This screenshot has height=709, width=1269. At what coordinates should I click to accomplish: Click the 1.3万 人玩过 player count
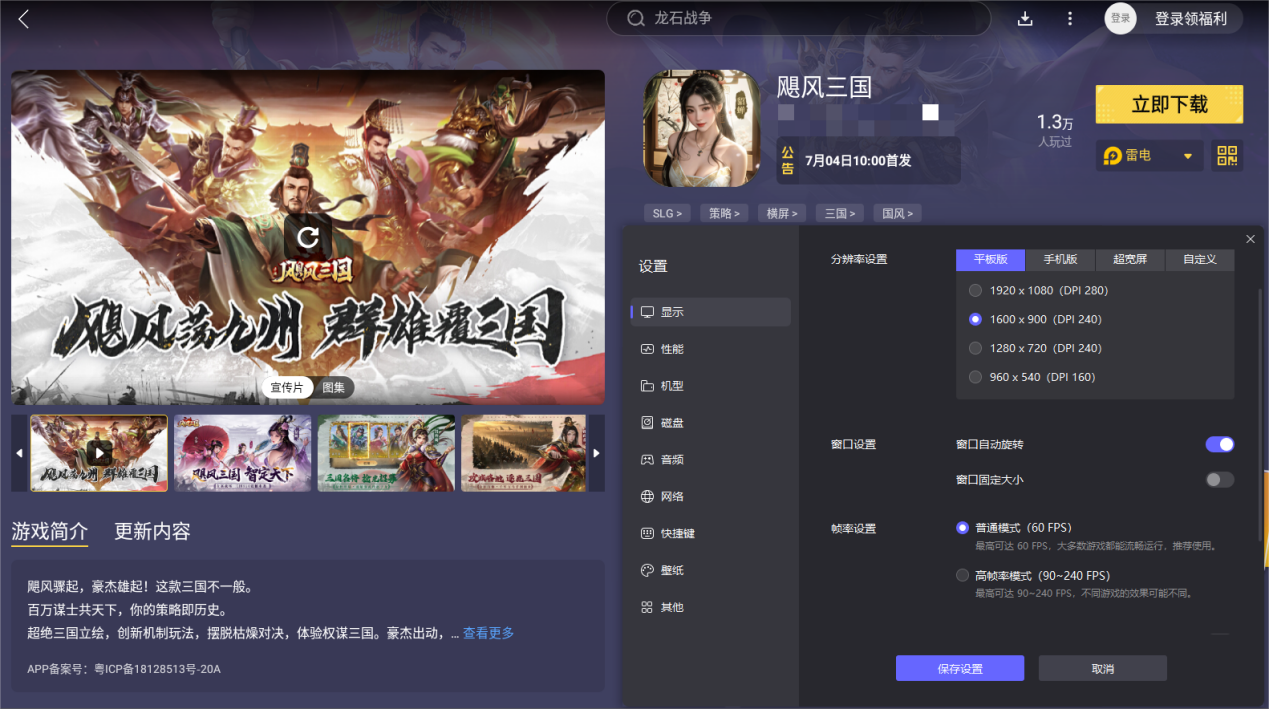[x=1054, y=130]
